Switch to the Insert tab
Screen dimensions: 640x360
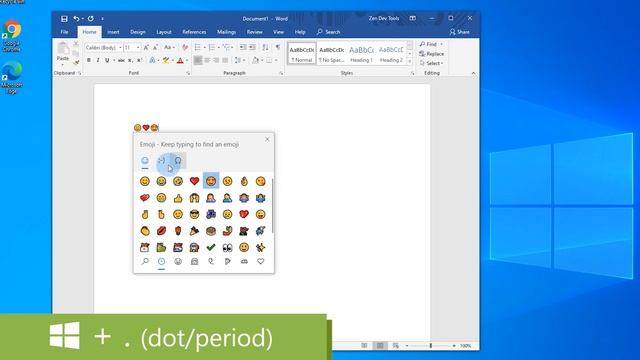tap(113, 32)
